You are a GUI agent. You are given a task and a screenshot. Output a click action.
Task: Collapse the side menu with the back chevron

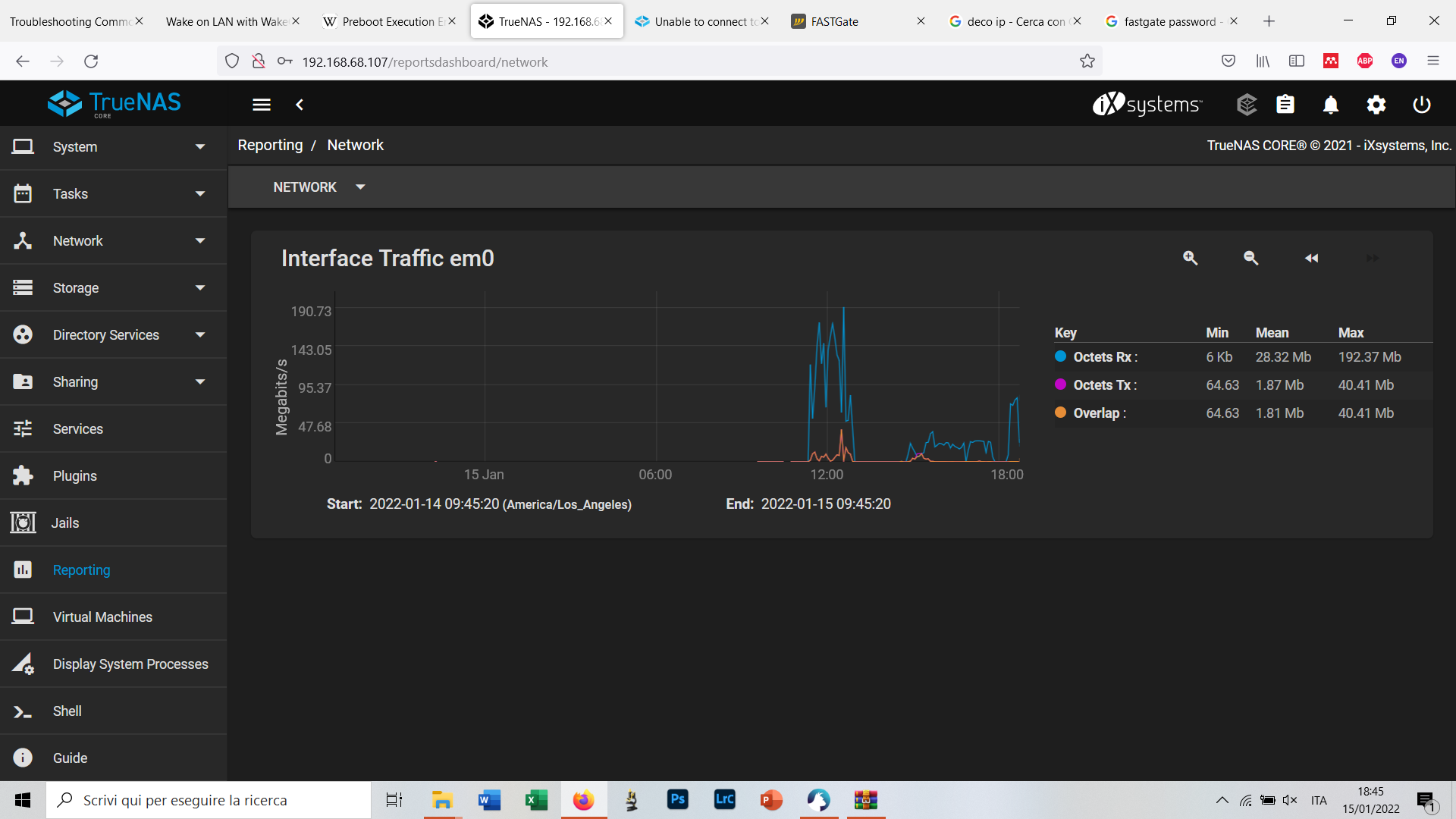300,105
